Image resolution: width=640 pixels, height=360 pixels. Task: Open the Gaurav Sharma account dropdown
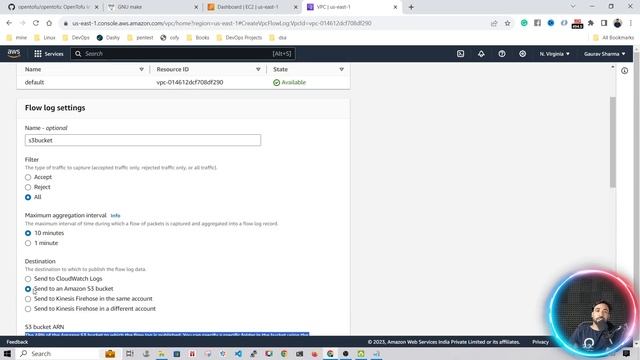[x=604, y=54]
